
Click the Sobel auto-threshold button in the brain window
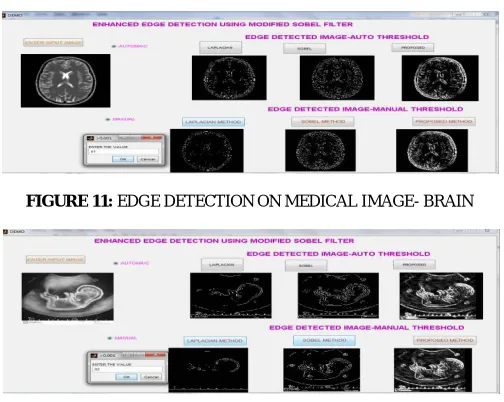pyautogui.click(x=304, y=49)
